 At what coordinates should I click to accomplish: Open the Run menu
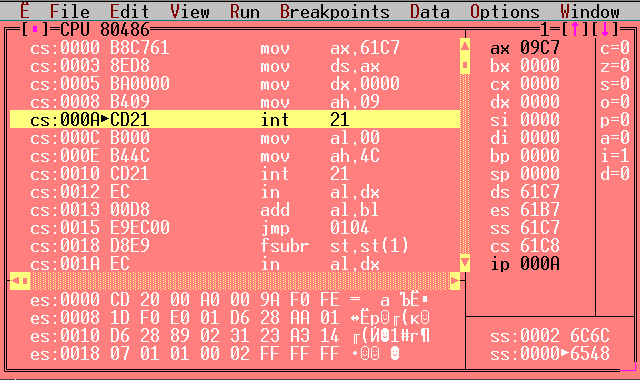point(245,11)
